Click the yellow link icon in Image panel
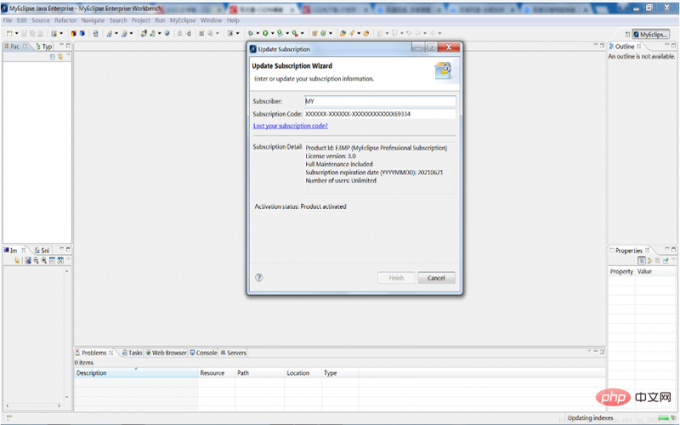 click(16, 260)
